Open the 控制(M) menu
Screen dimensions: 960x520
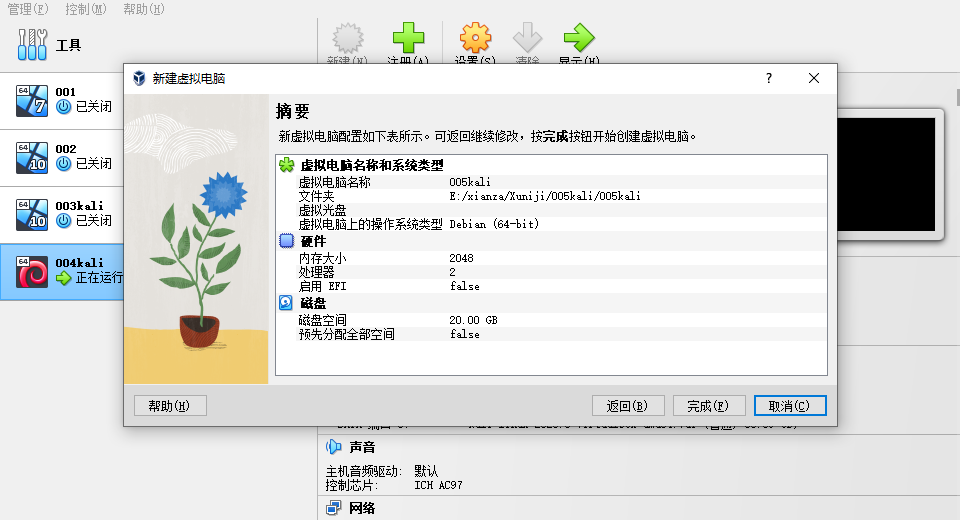[x=86, y=9]
